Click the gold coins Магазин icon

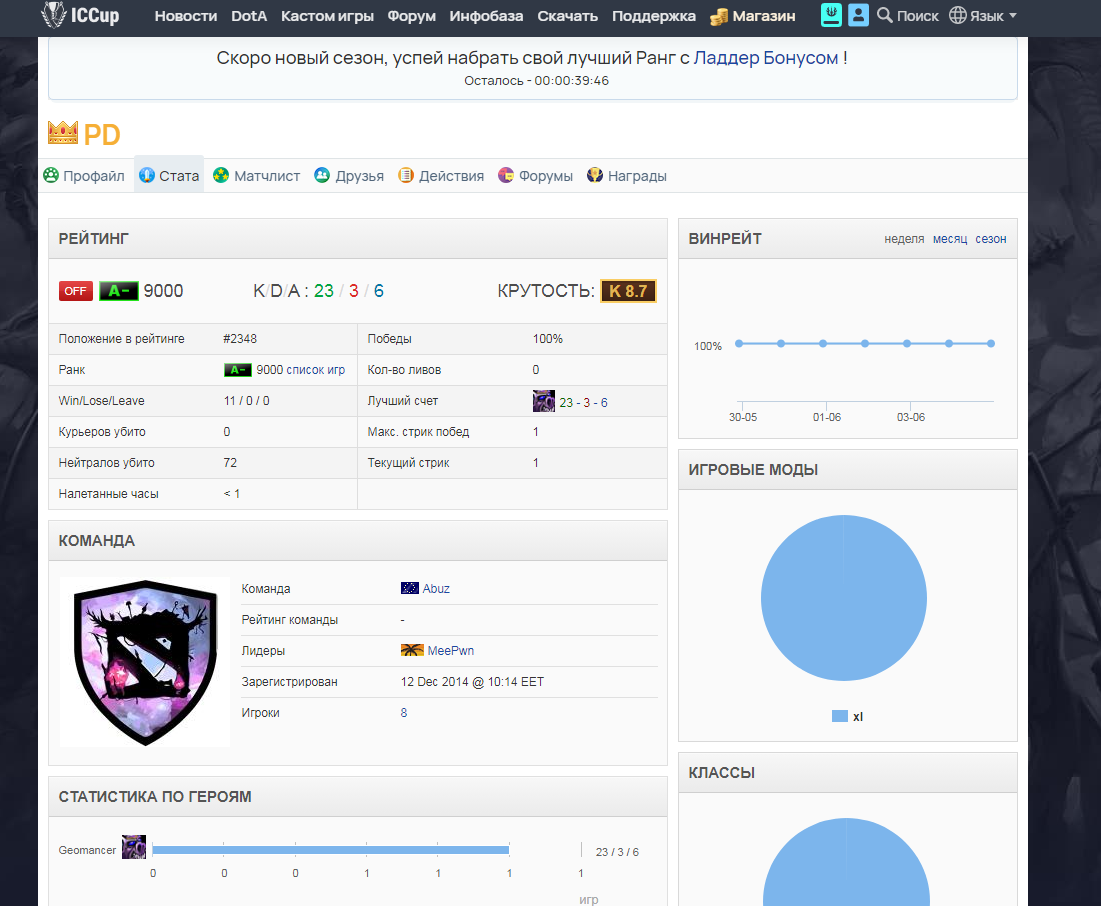[719, 16]
